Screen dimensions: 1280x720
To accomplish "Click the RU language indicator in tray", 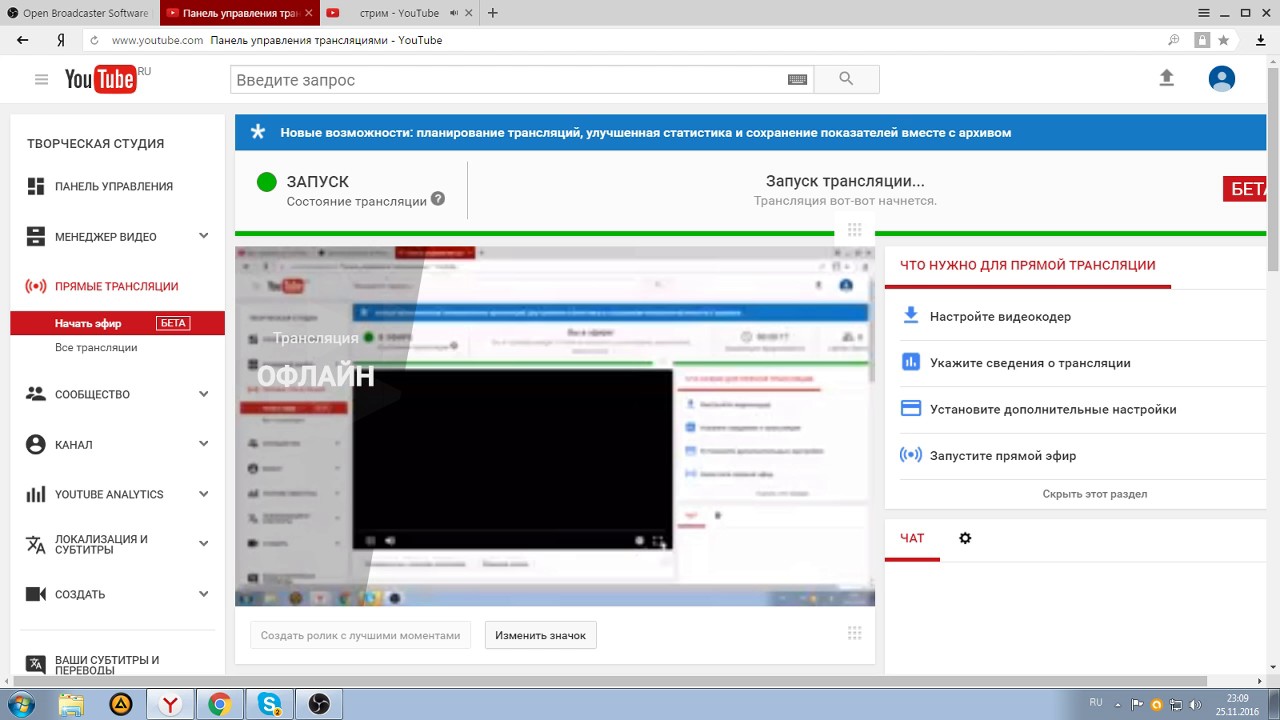I will coord(1096,703).
